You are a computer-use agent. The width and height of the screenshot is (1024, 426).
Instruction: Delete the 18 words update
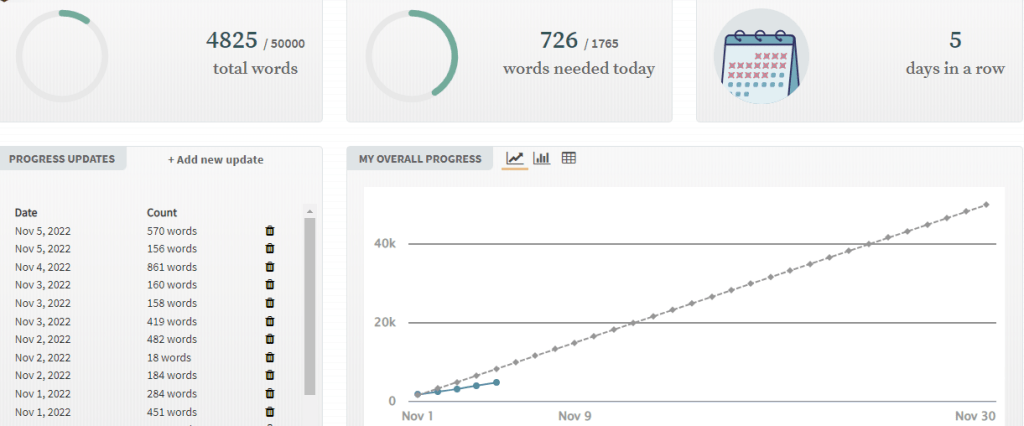coord(269,357)
